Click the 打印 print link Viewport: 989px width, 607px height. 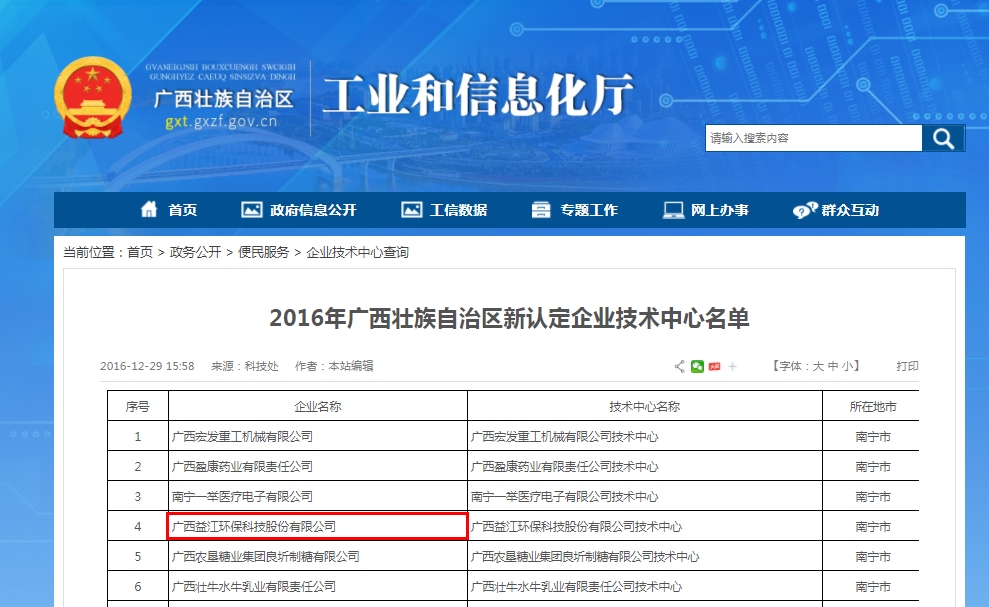pos(906,366)
